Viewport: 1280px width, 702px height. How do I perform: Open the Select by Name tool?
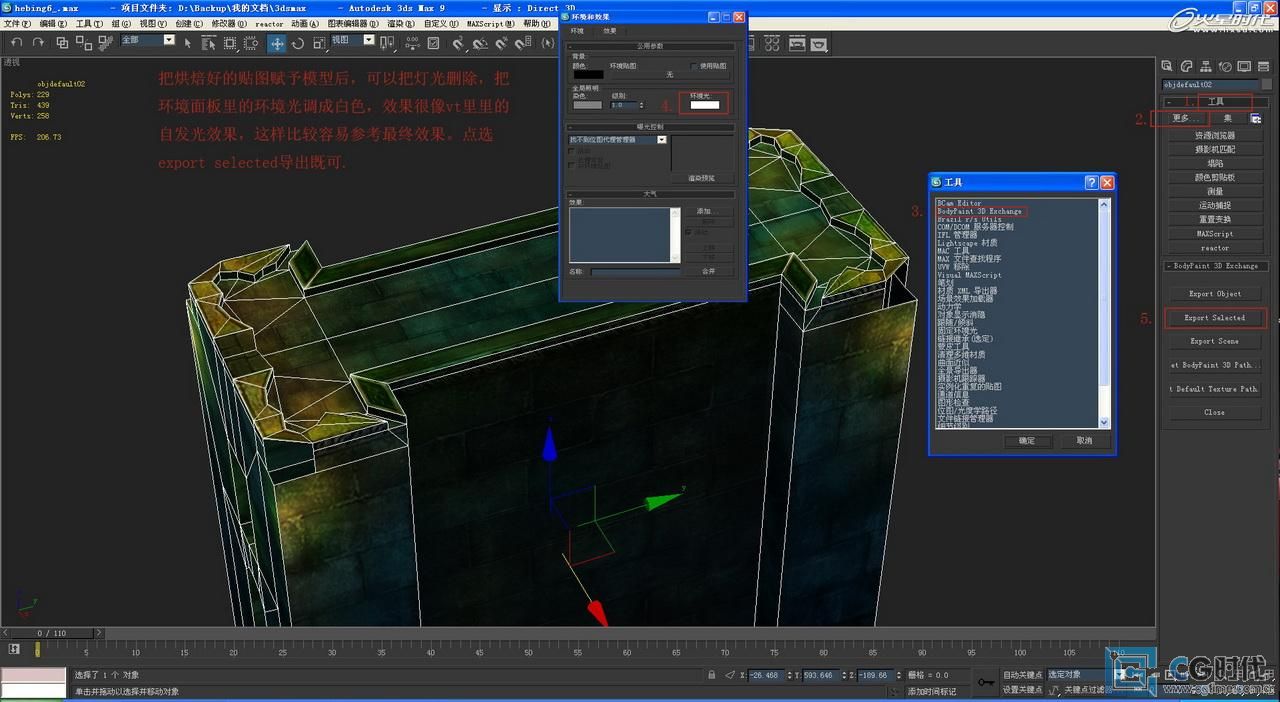pyautogui.click(x=209, y=43)
